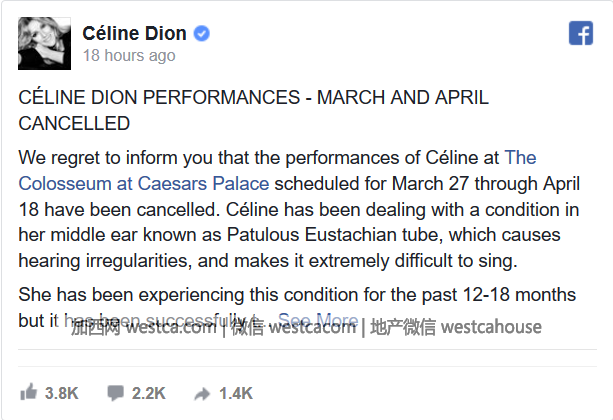Click the comment bubble icon
Screen dimensions: 613x420
click(117, 393)
